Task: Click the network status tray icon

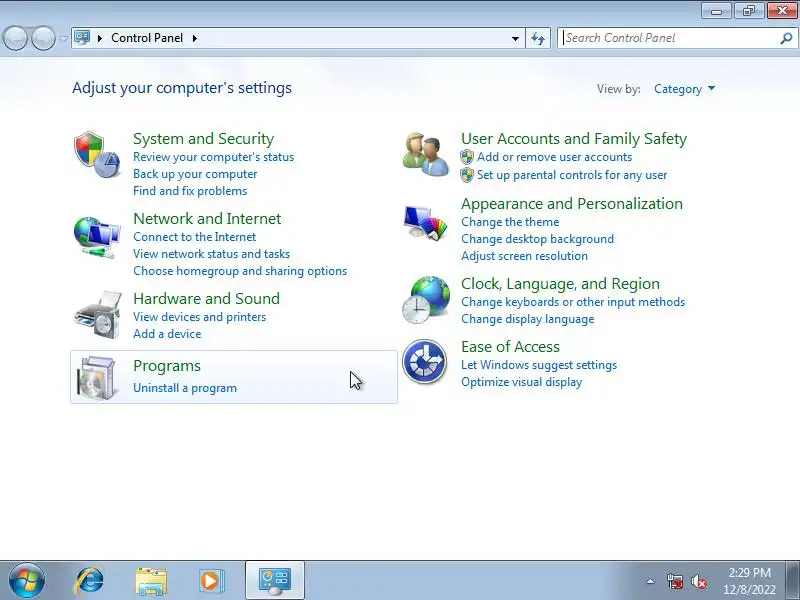Action: [674, 581]
